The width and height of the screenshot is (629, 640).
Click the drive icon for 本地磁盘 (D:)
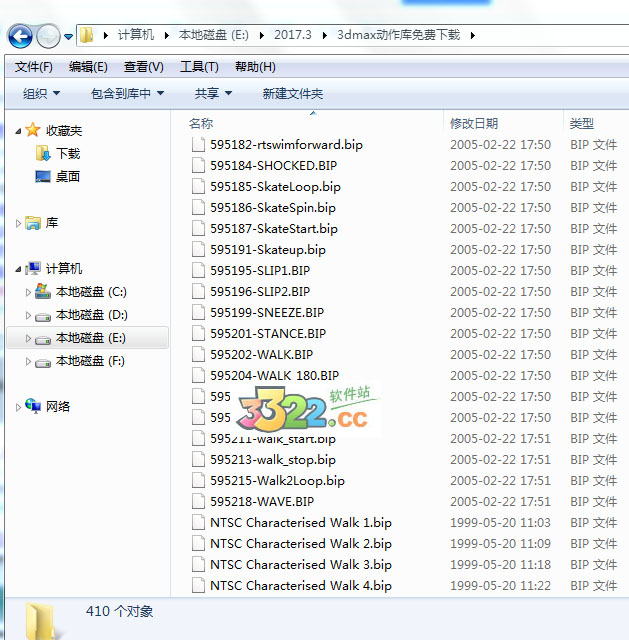43,316
